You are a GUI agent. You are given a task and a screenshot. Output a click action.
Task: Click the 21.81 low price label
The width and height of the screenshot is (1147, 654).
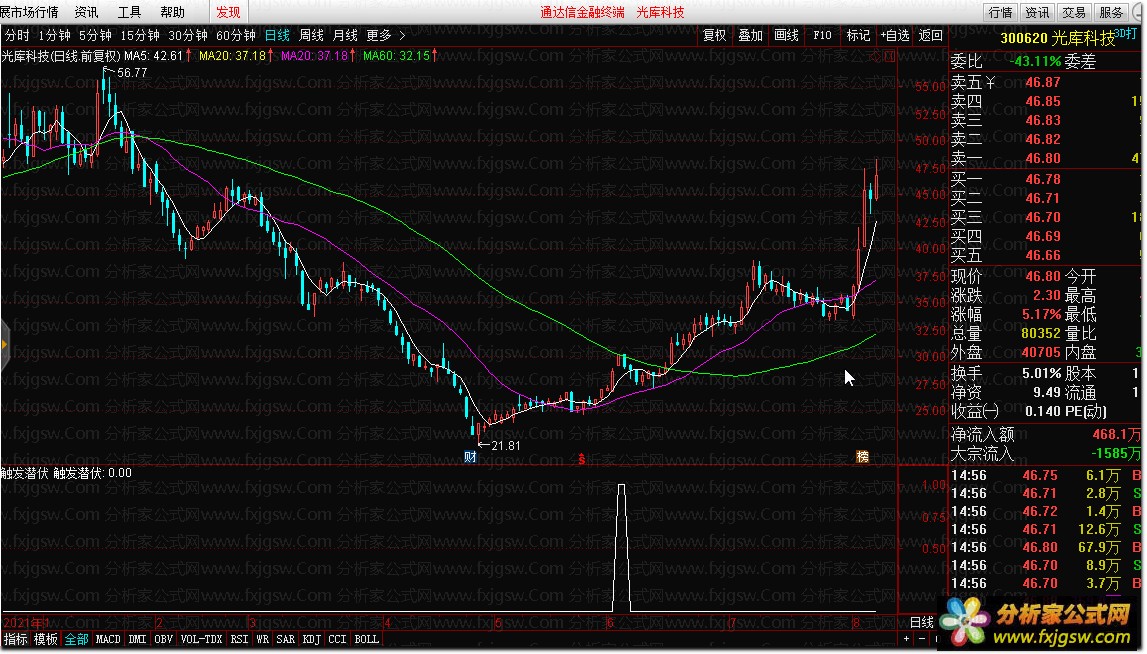click(505, 446)
